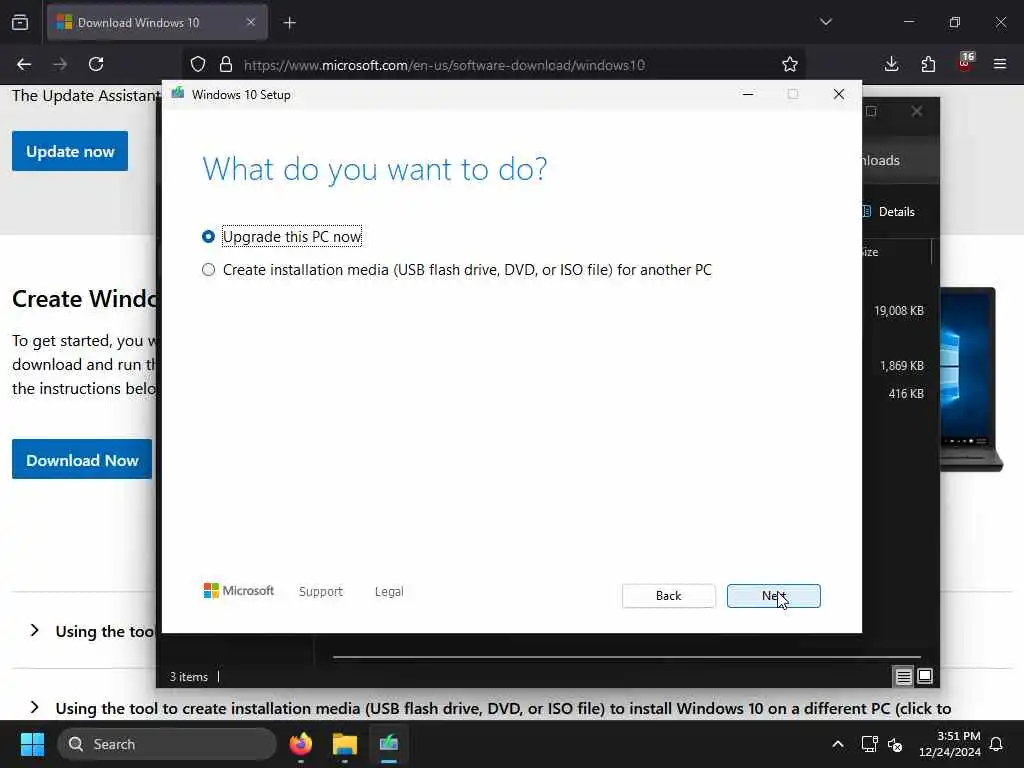Bookmark this page with the star

(x=790, y=64)
